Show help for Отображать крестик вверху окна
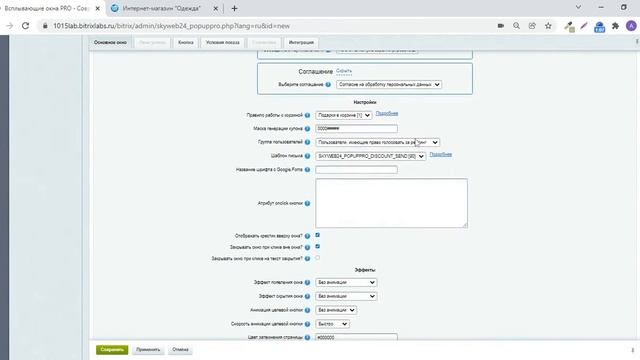This screenshot has height=360, width=640. (307, 236)
